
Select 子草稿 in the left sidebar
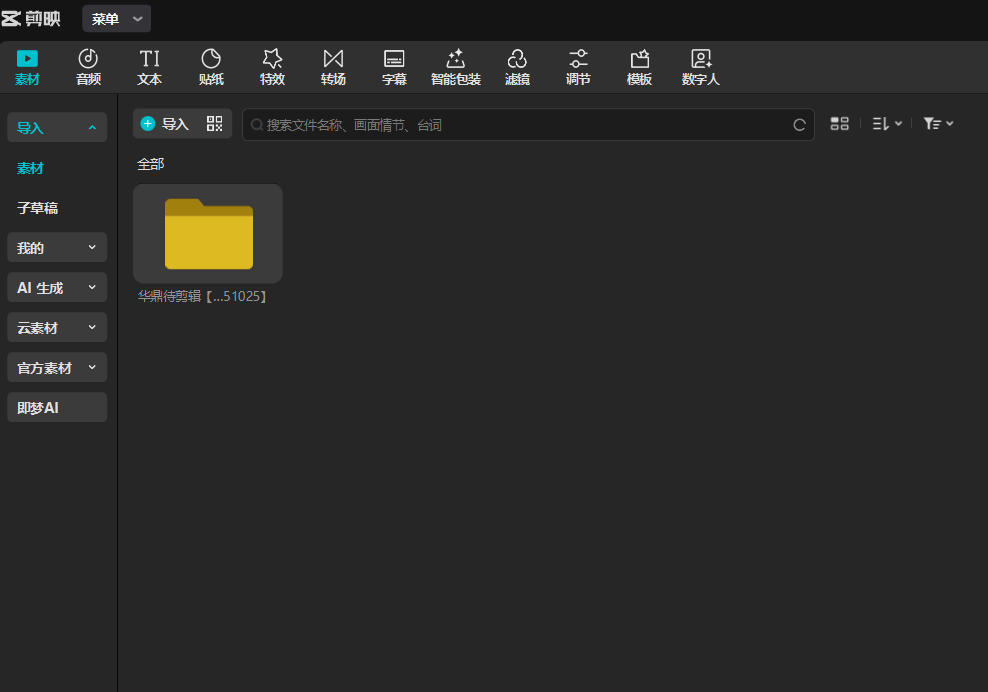pyautogui.click(x=38, y=208)
